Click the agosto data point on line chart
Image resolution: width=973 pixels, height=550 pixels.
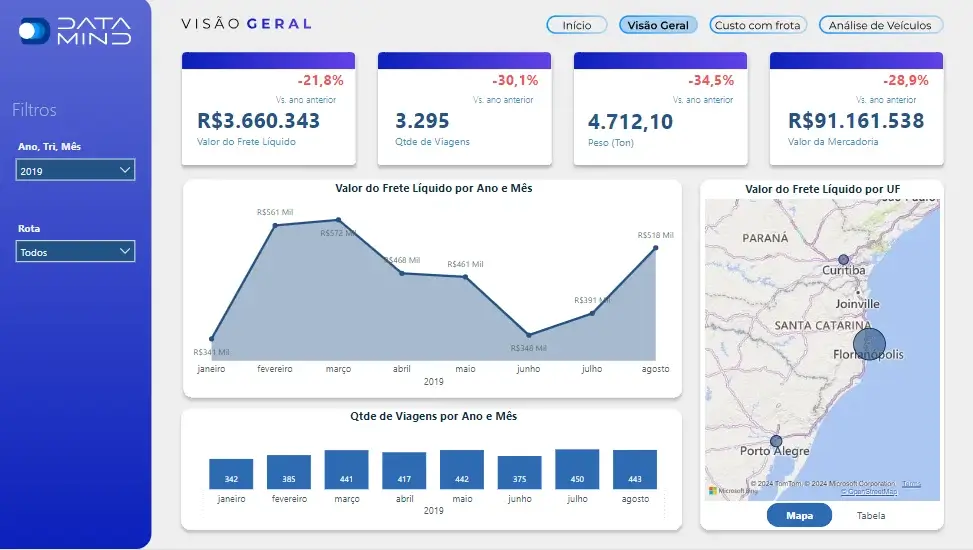(x=655, y=247)
